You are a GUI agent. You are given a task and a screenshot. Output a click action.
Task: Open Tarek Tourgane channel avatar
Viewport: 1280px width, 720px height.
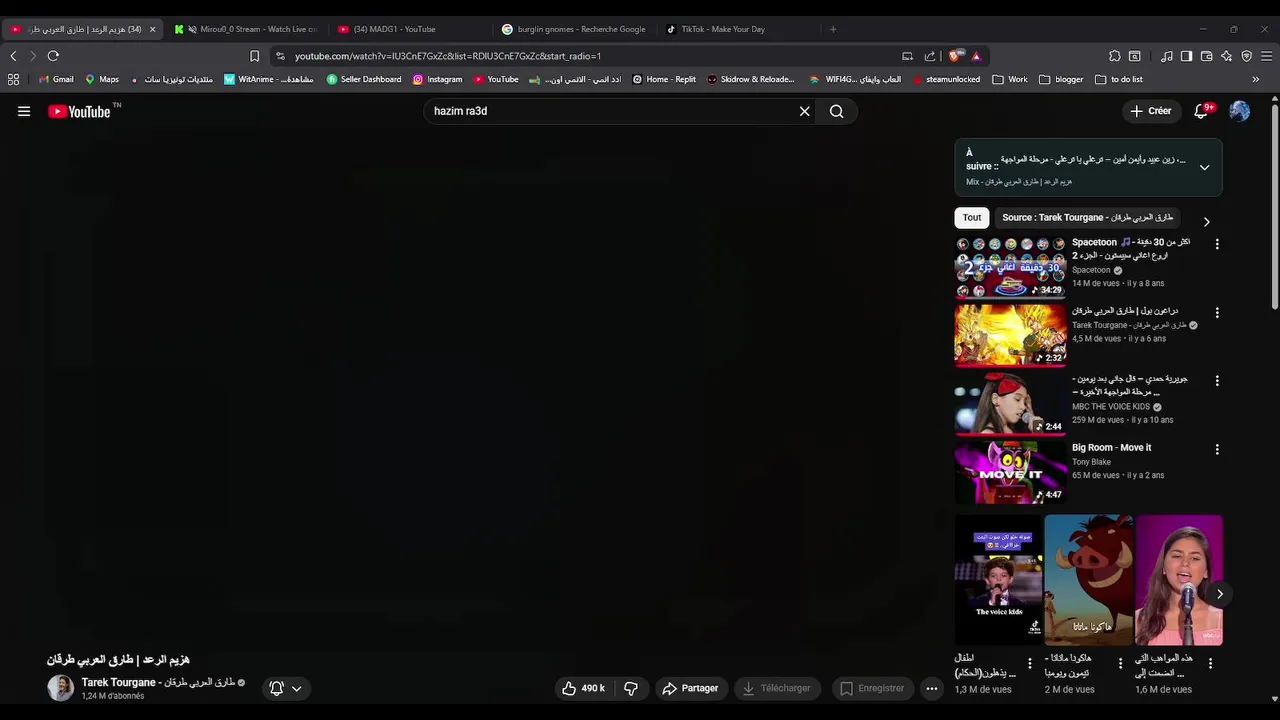61,688
